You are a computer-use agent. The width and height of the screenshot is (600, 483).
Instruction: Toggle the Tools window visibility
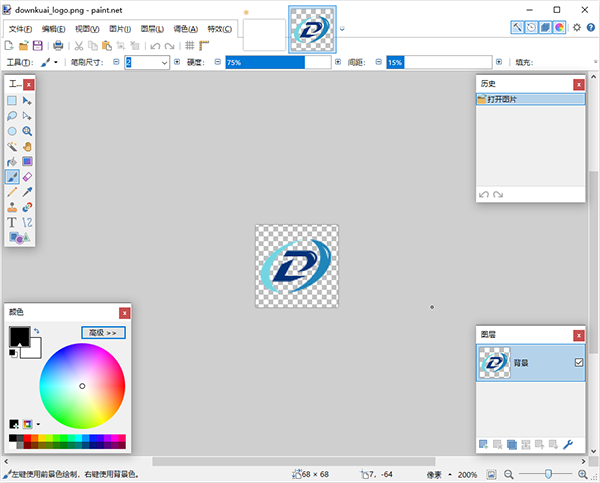tap(517, 28)
